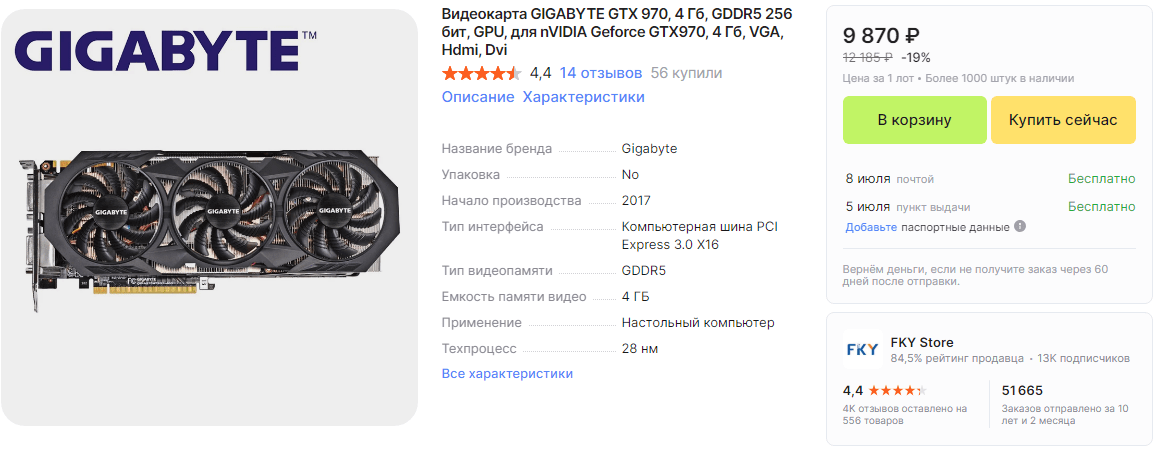The image size is (1162, 457).
Task: Click the seller rating stars
Action: coord(897,390)
